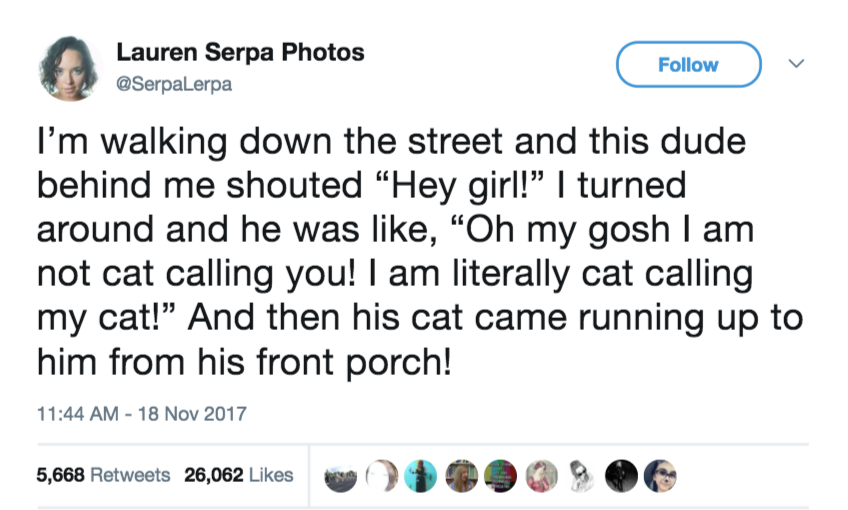
Task: View the 26,062 Likes list
Action: 238,474
